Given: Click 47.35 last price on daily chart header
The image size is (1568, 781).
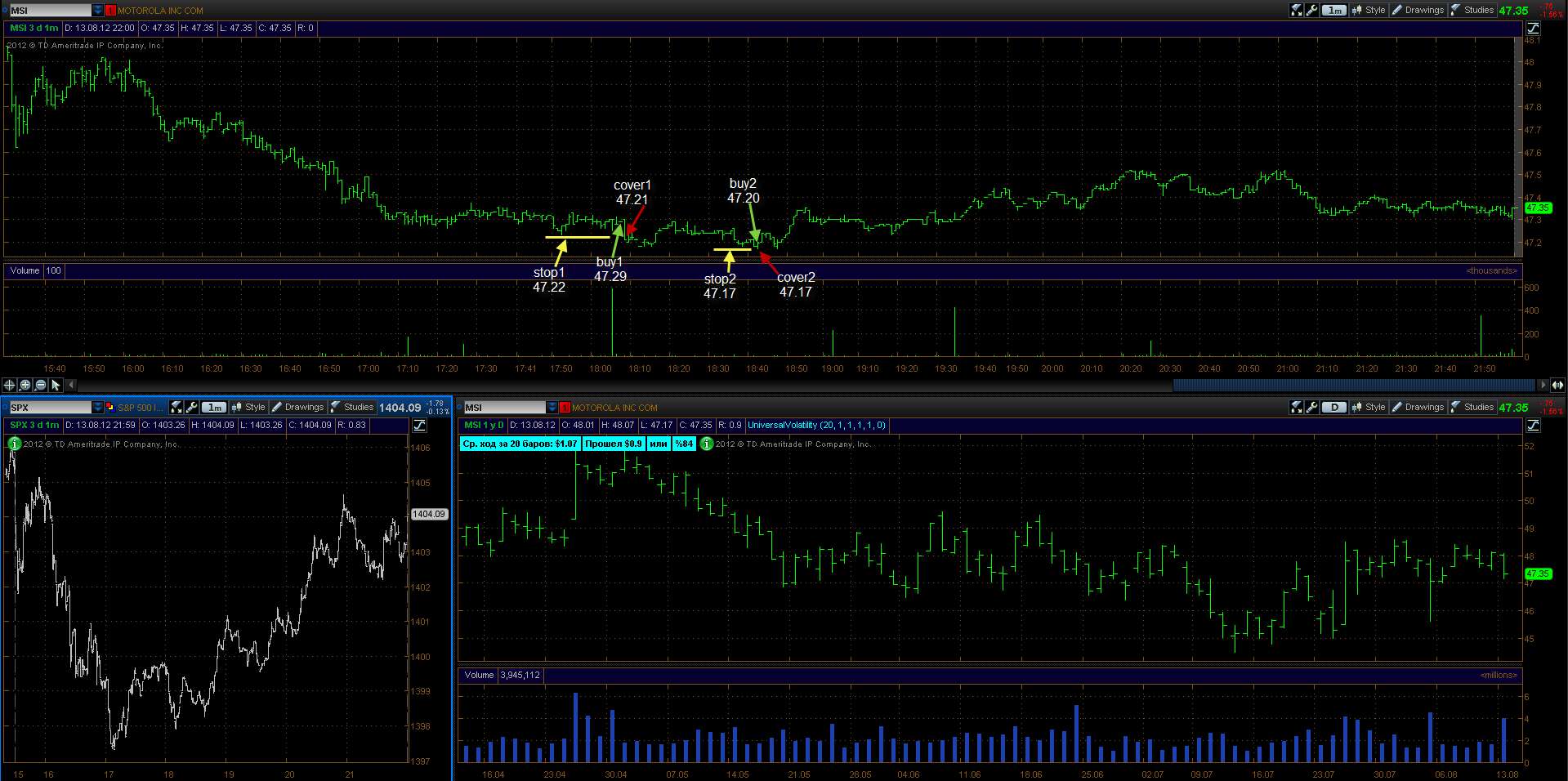Looking at the screenshot, I should (x=1513, y=407).
